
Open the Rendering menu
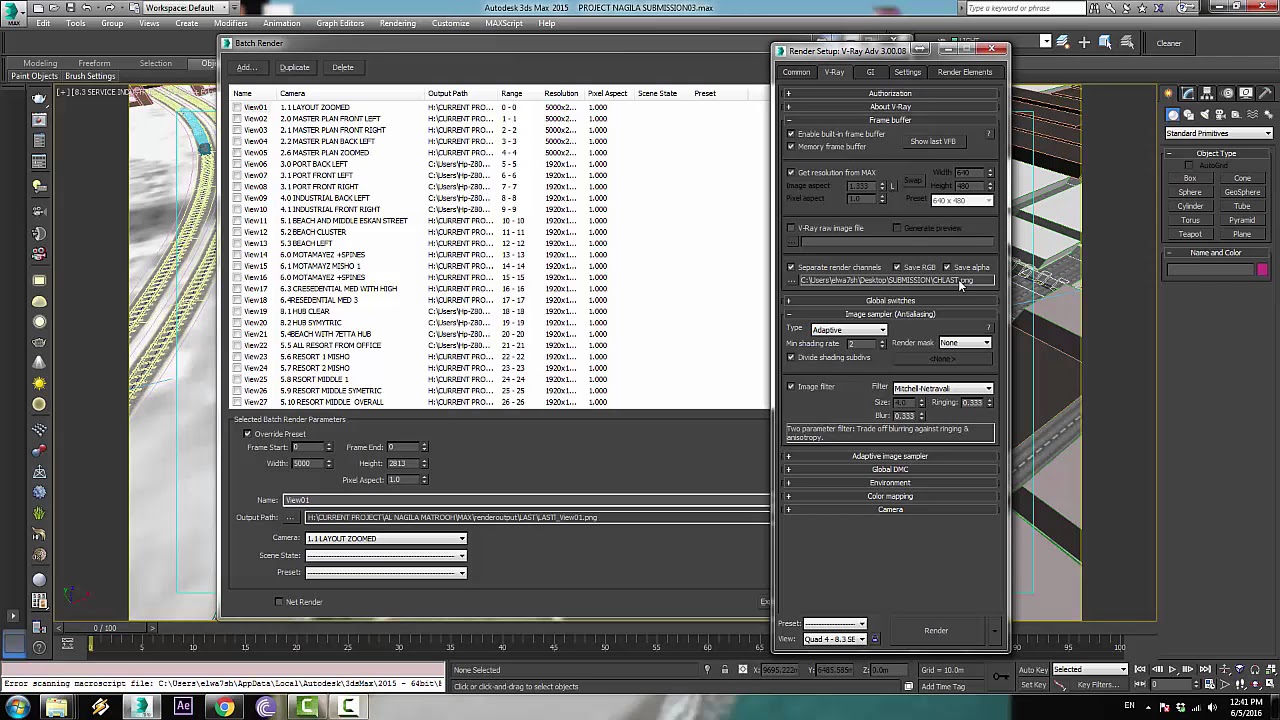coord(397,23)
